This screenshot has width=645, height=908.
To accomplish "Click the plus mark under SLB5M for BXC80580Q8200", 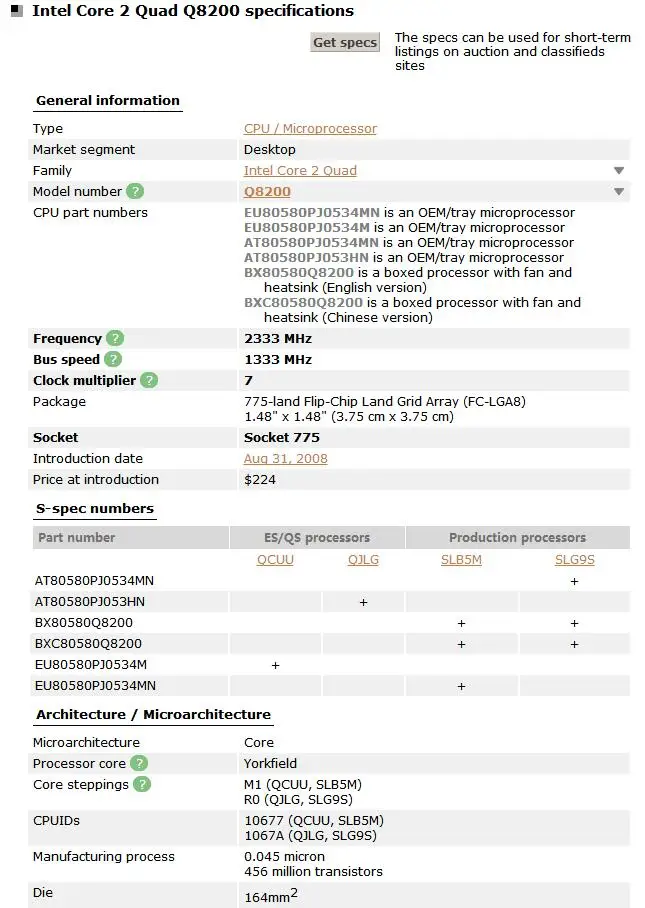I will pyautogui.click(x=461, y=643).
